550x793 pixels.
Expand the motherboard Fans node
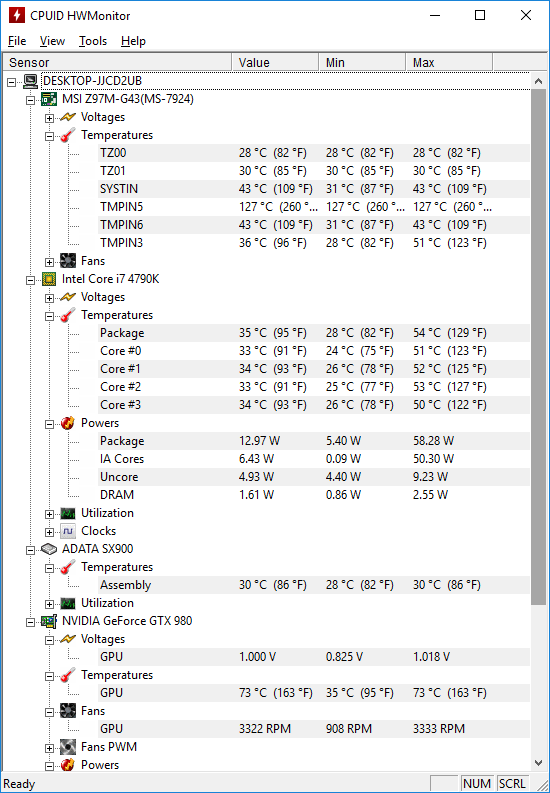pyautogui.click(x=50, y=261)
